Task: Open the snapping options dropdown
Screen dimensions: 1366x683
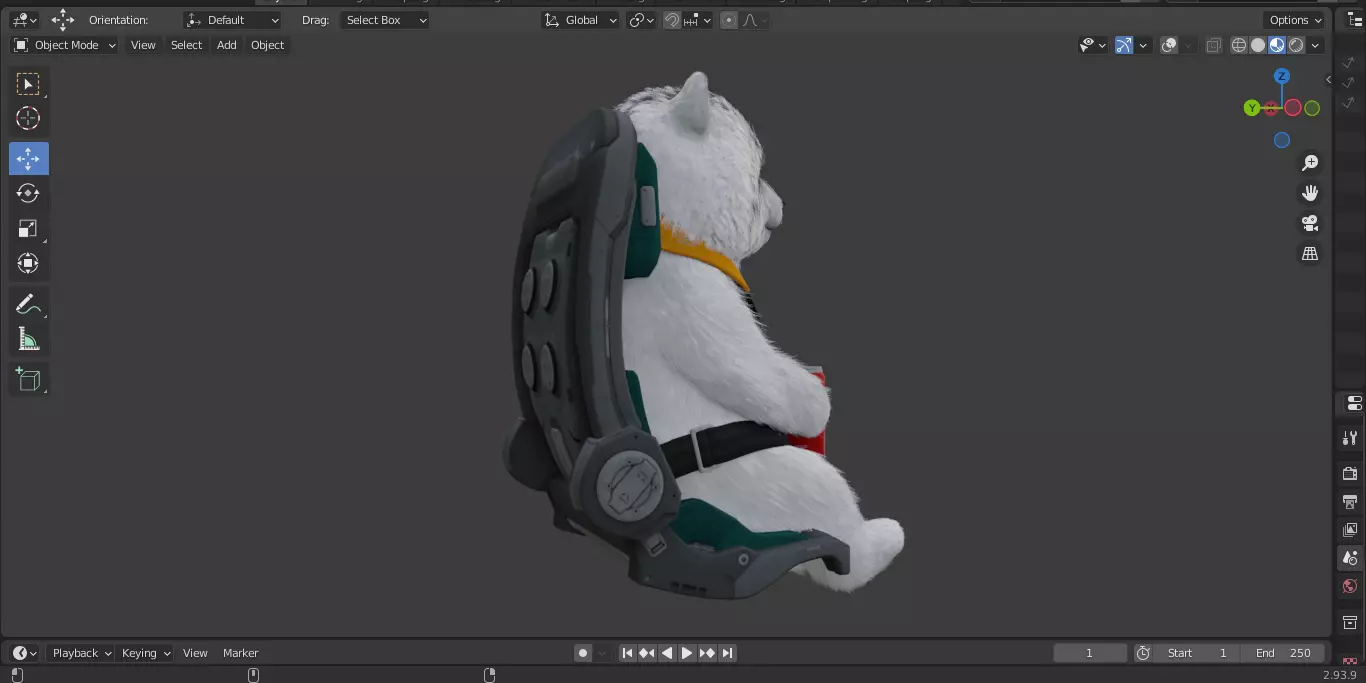Action: click(x=698, y=20)
